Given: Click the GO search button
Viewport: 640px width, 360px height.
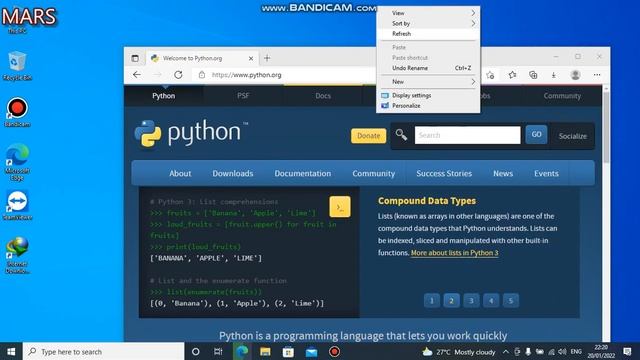Looking at the screenshot, I should [536, 135].
